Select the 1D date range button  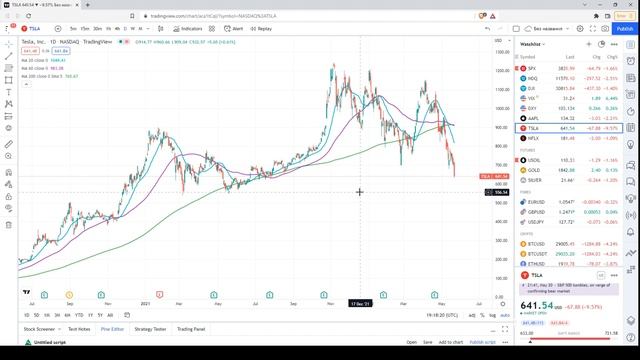tap(27, 315)
